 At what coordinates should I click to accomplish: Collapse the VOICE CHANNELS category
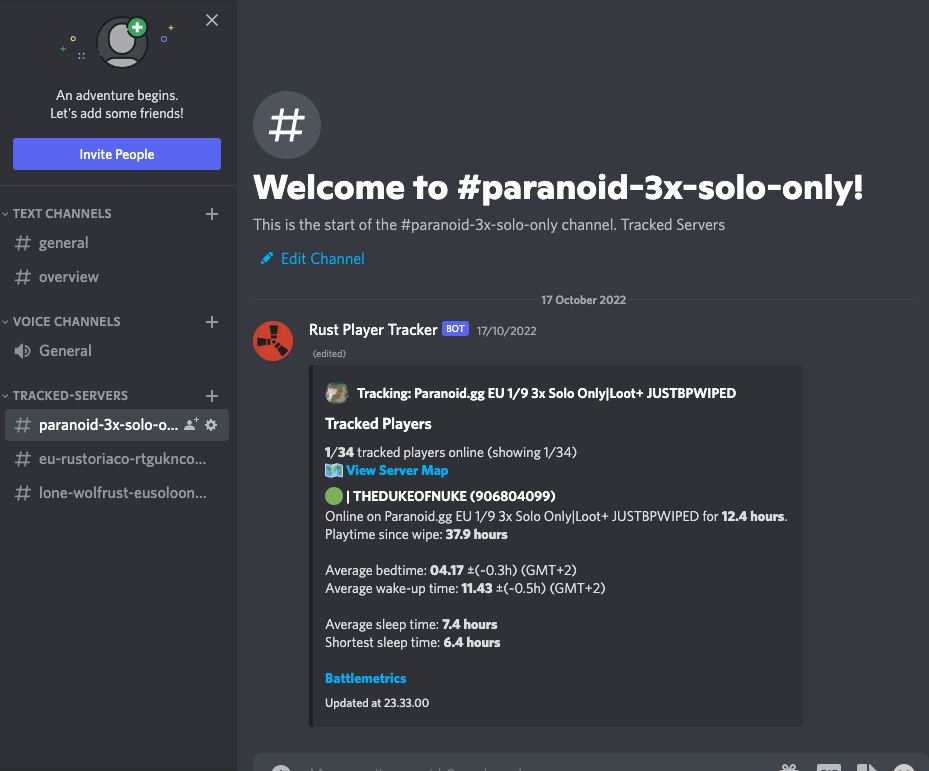click(x=61, y=322)
